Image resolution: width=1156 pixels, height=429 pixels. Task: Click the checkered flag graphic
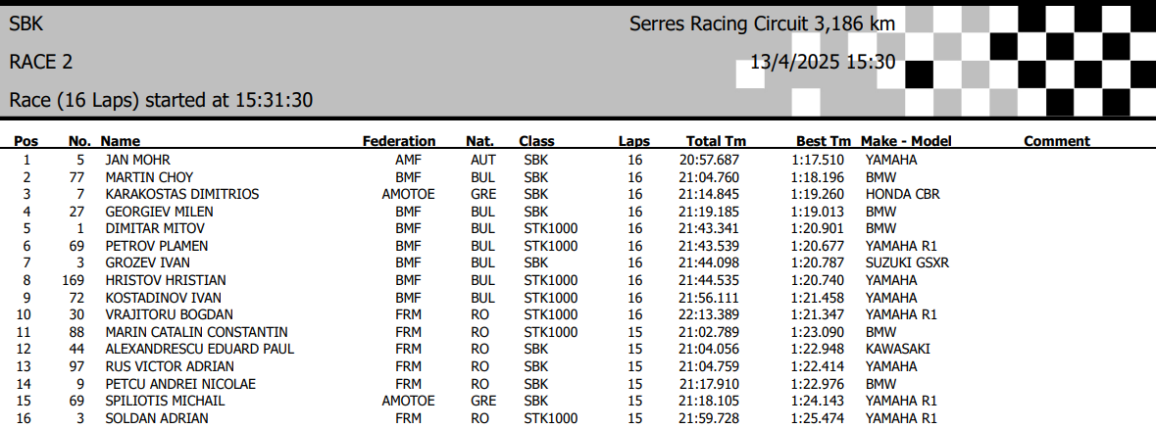click(1020, 60)
